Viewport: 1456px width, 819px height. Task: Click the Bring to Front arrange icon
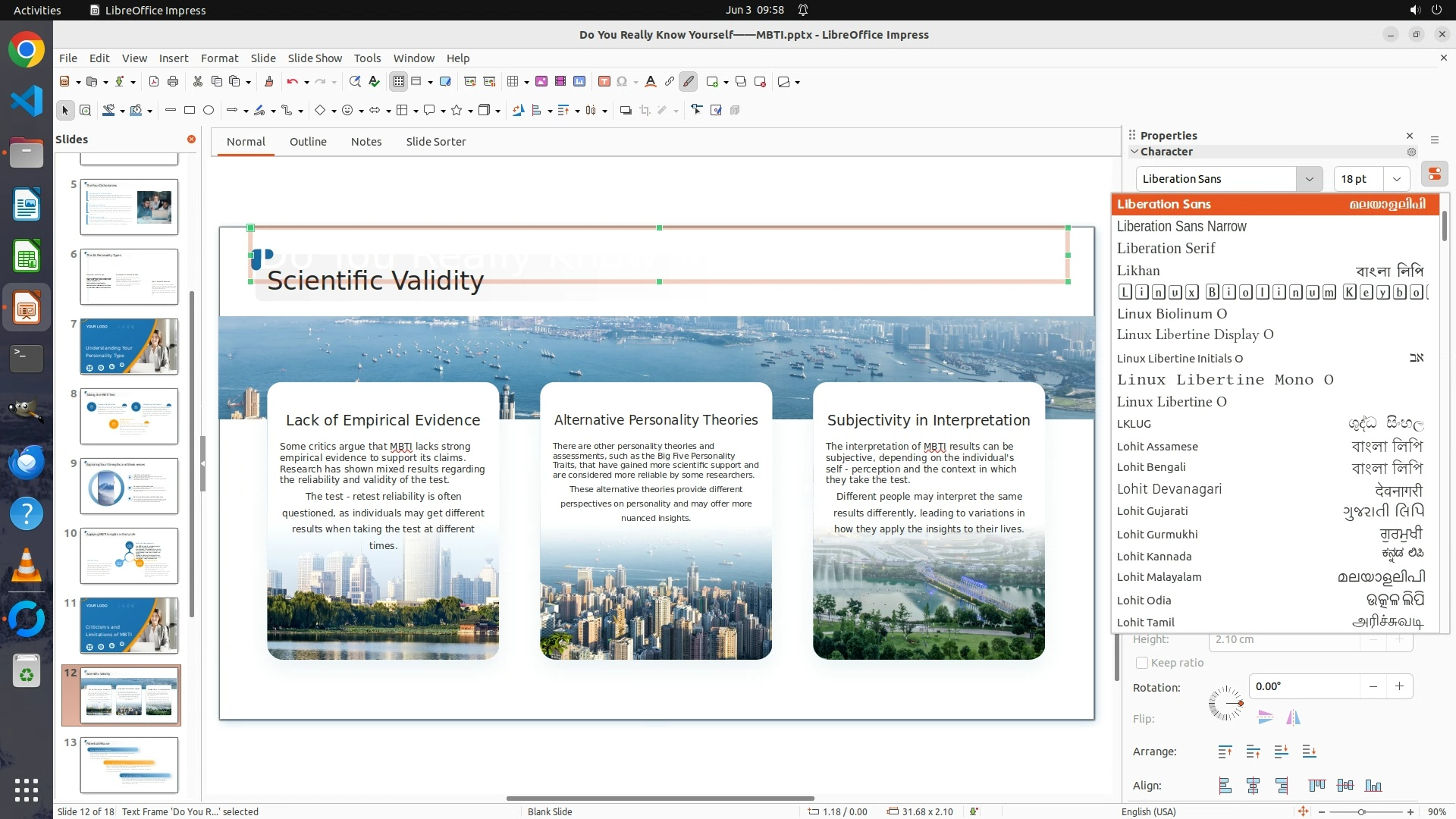coord(1225,752)
